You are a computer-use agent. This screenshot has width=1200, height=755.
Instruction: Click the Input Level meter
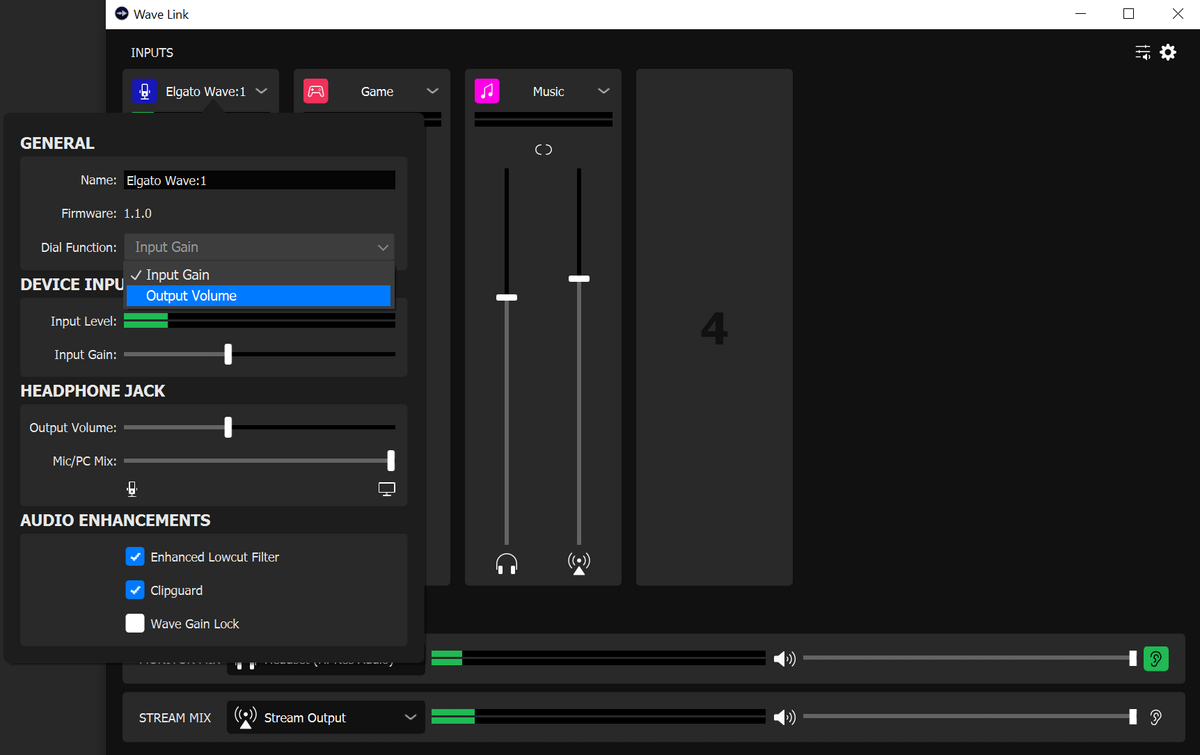point(259,321)
